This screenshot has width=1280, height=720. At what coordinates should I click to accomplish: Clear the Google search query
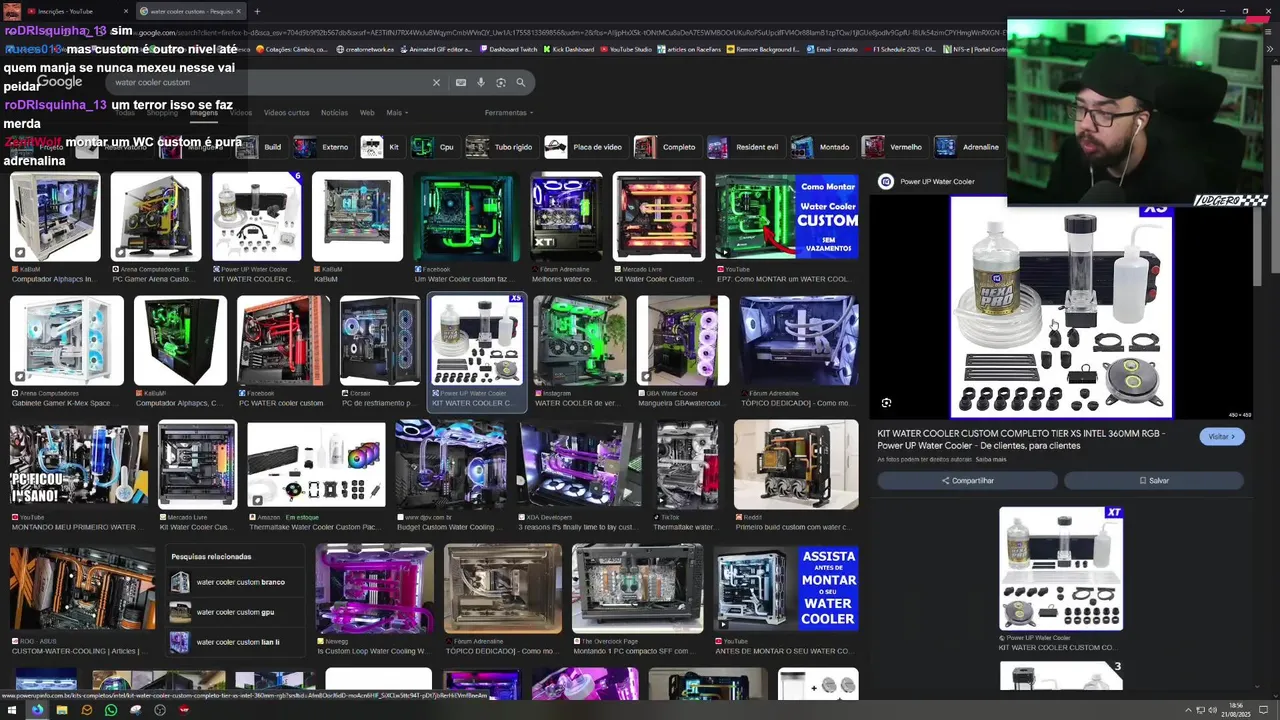[436, 83]
